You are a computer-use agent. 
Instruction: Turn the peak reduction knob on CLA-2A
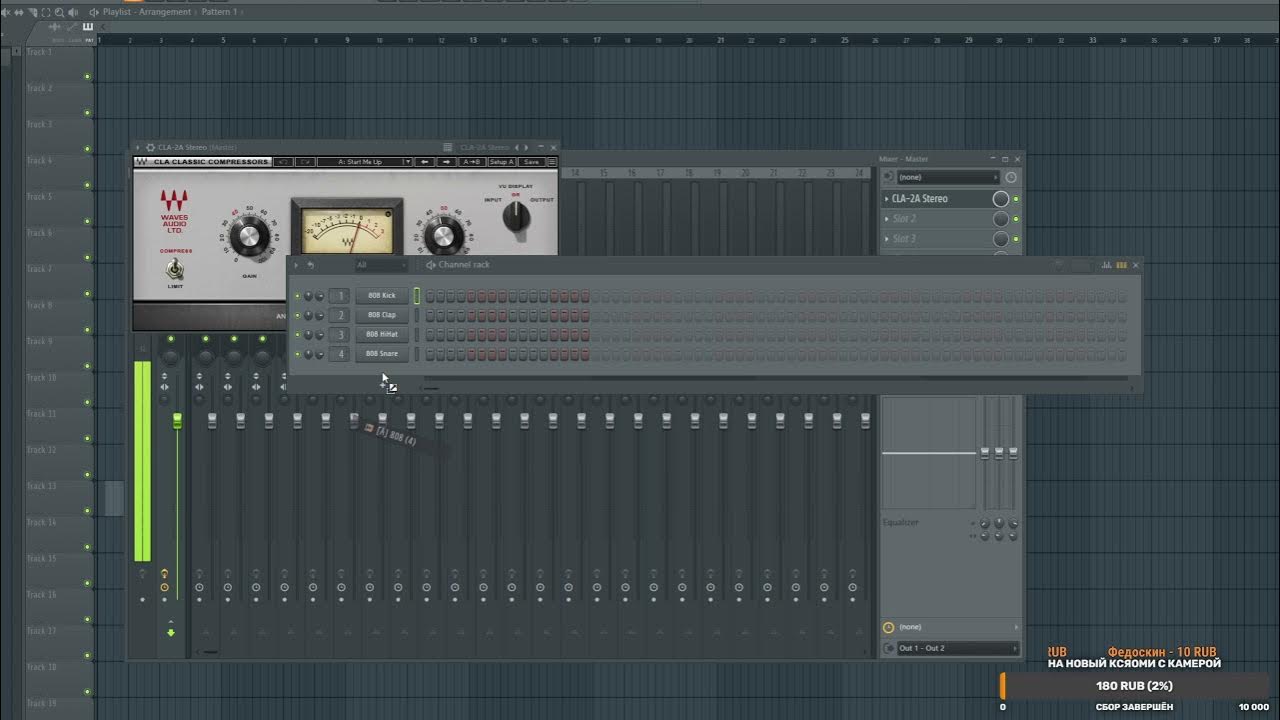(444, 237)
